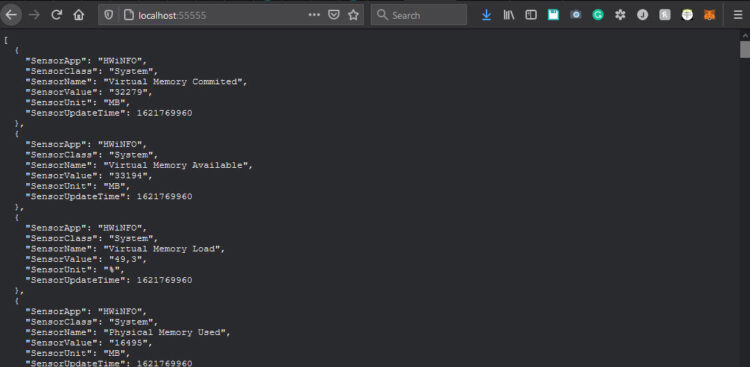Bookmark this page with the star
The image size is (750, 367).
353,15
